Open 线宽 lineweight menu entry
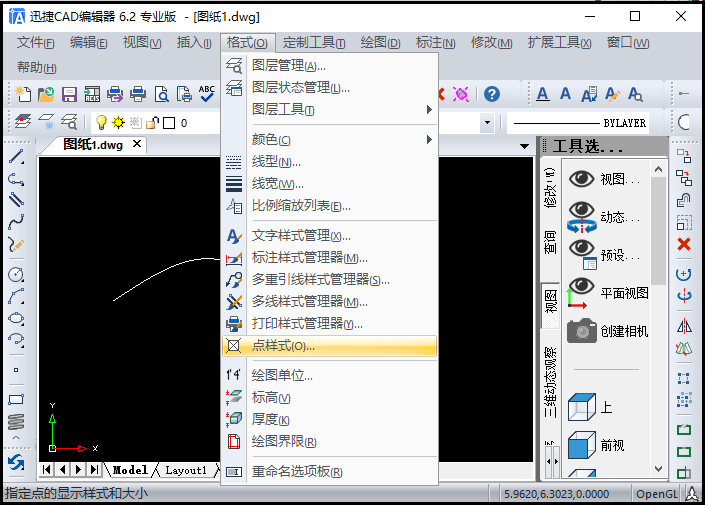This screenshot has width=705, height=505. (x=330, y=184)
